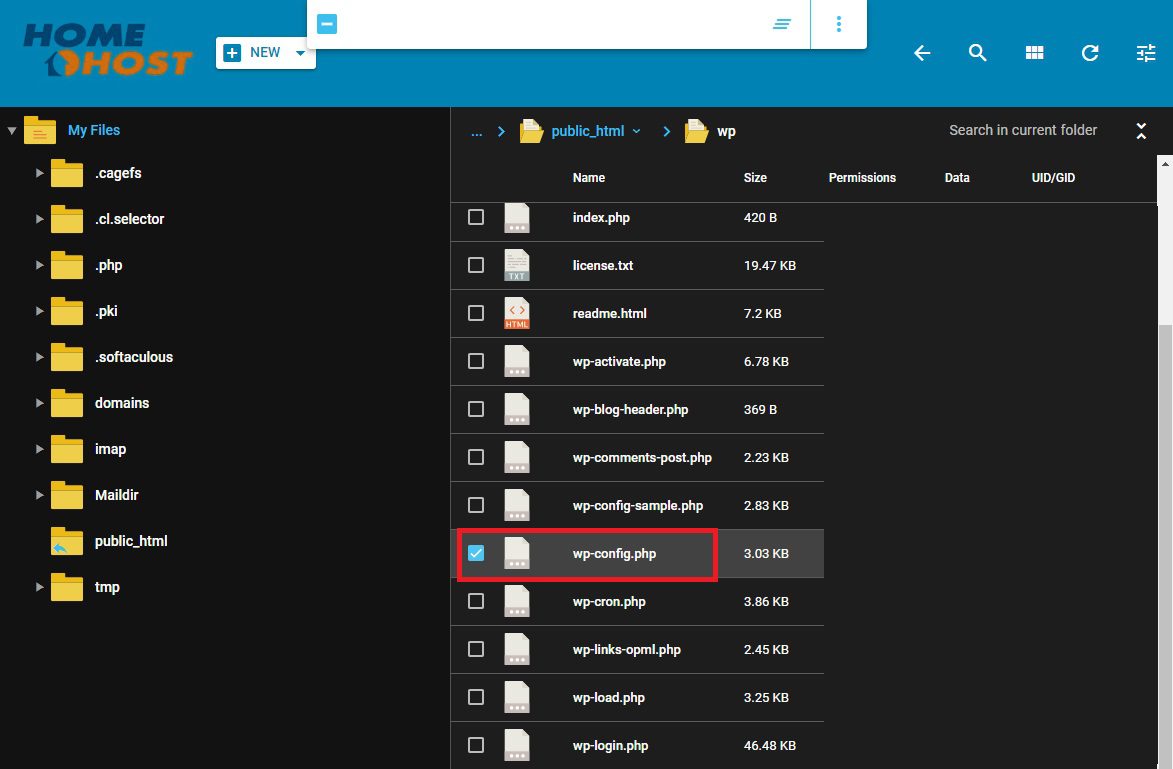Sort by the Permissions column header
The width and height of the screenshot is (1173, 769).
tap(862, 178)
